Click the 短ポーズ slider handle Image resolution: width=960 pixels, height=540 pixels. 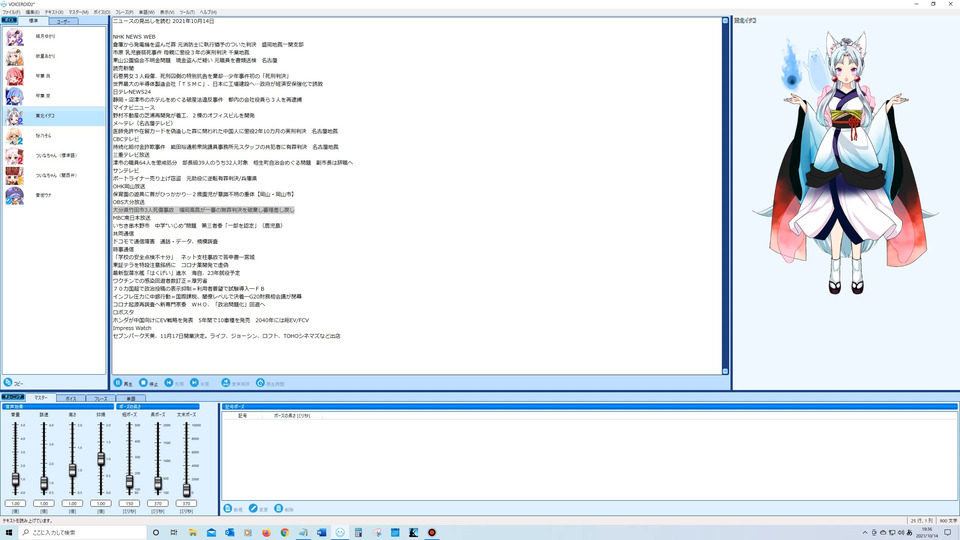point(129,482)
